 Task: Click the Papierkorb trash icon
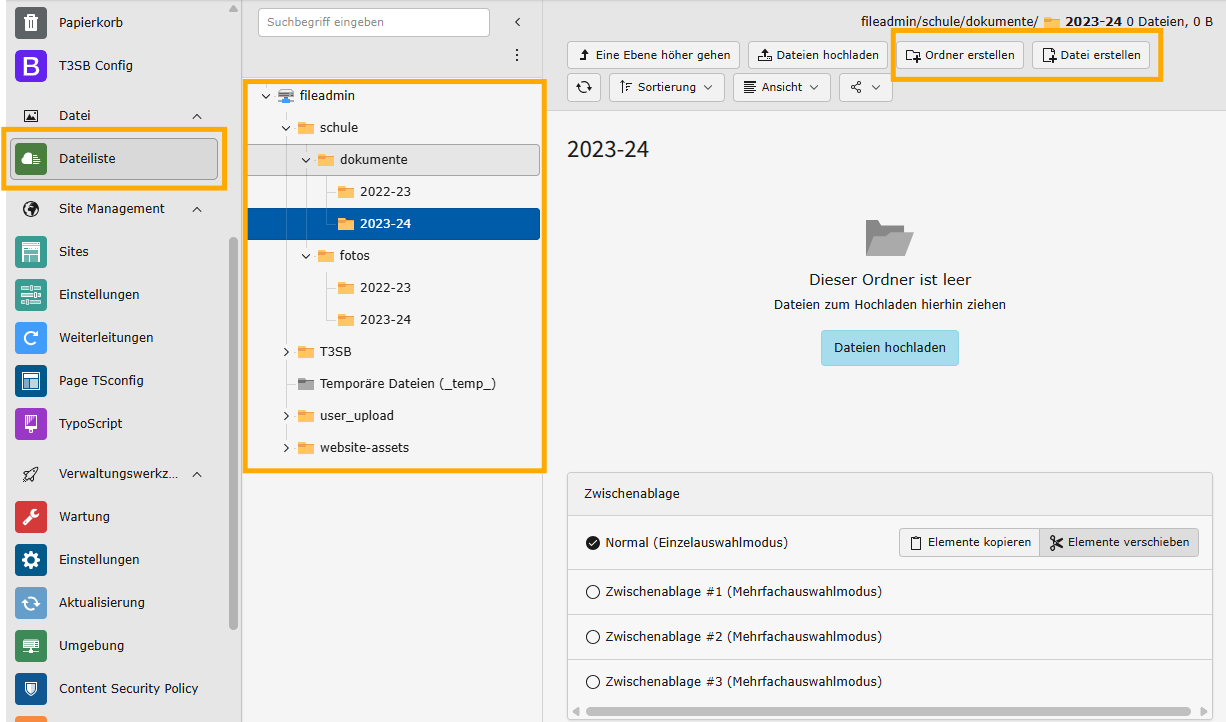tap(31, 22)
